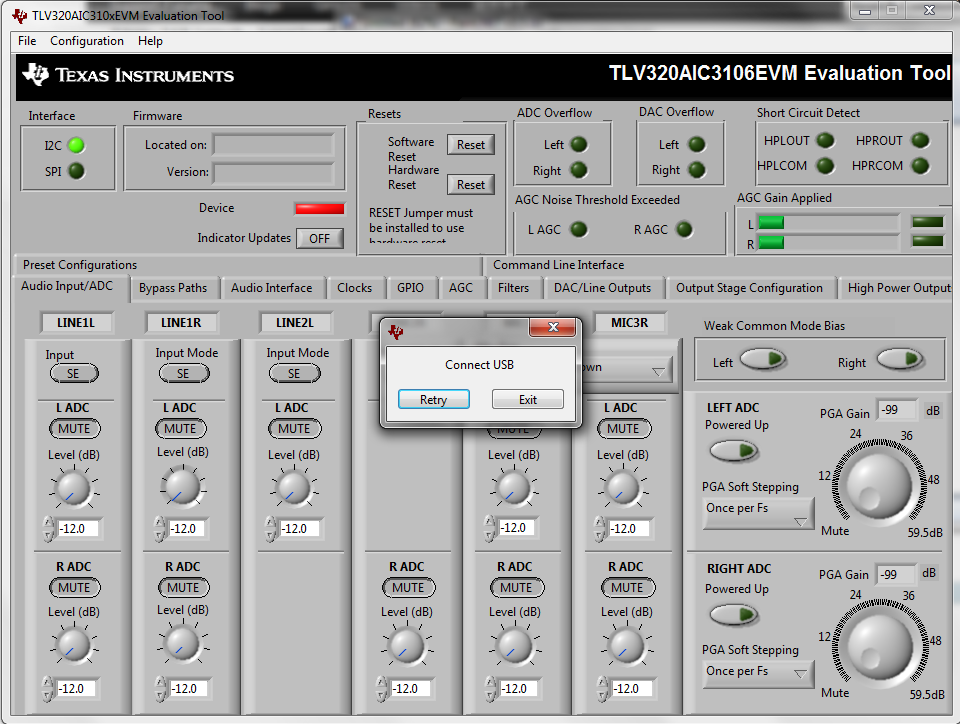Toggle LINE2L Input Mode SE button

(294, 373)
